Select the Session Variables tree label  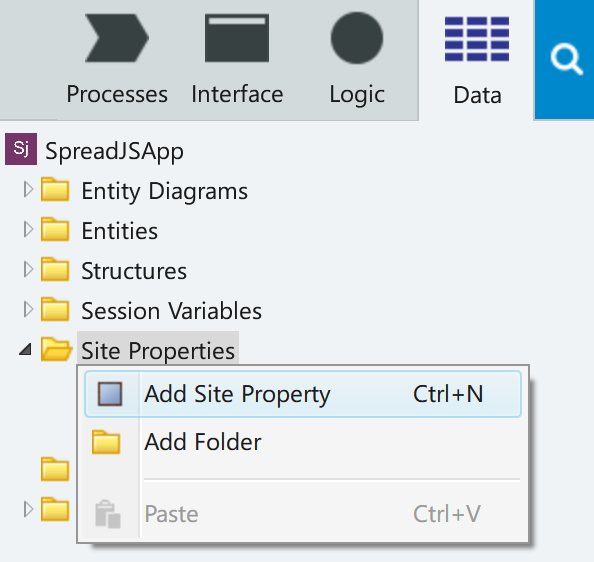(x=171, y=311)
